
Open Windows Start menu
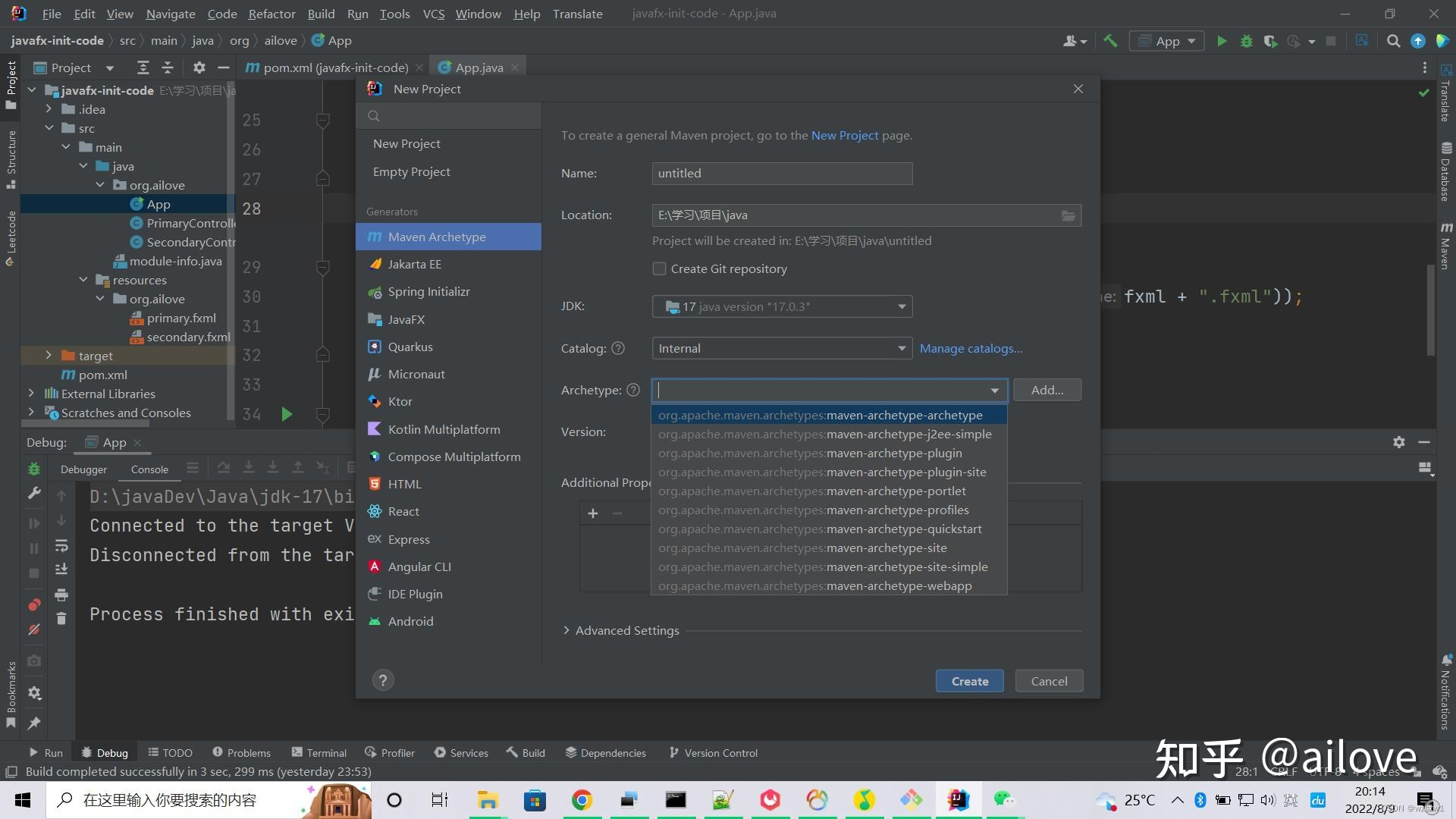[x=23, y=800]
